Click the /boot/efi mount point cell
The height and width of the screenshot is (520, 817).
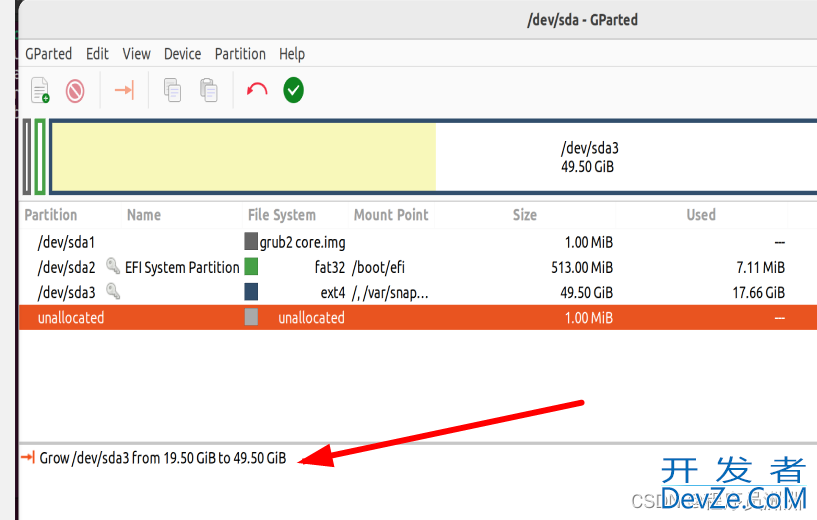[378, 267]
